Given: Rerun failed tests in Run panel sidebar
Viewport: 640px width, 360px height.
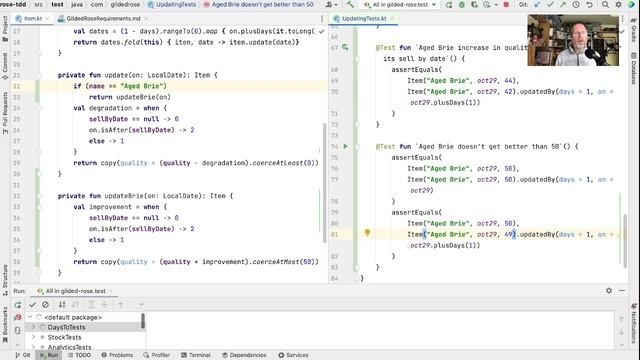Looking at the screenshot, I should (18, 317).
